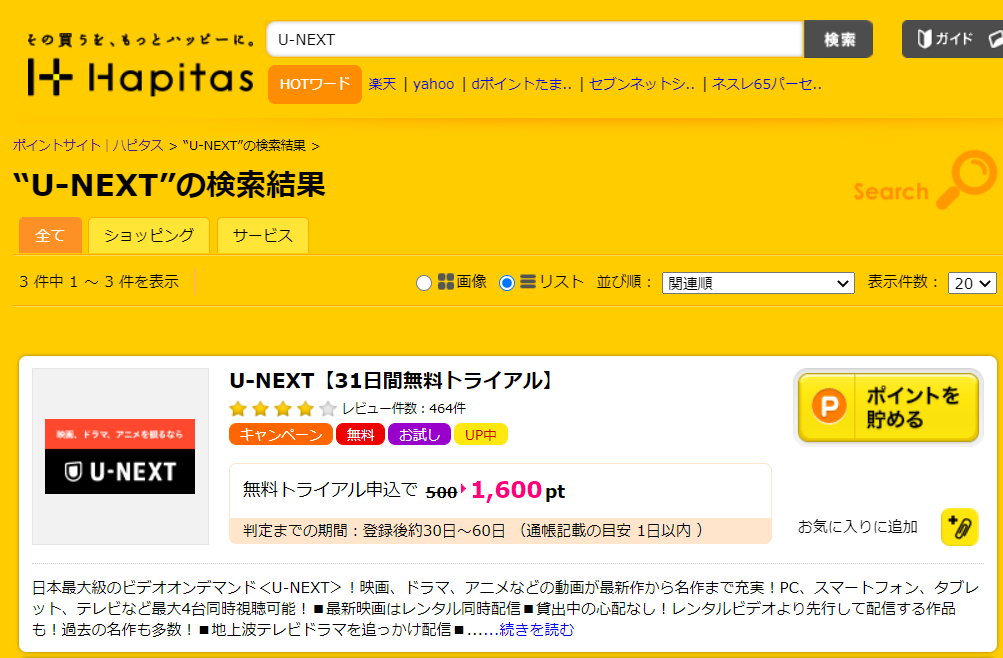Click the 判定までの期間 info line
Image resolution: width=1003 pixels, height=658 pixels.
(500, 531)
